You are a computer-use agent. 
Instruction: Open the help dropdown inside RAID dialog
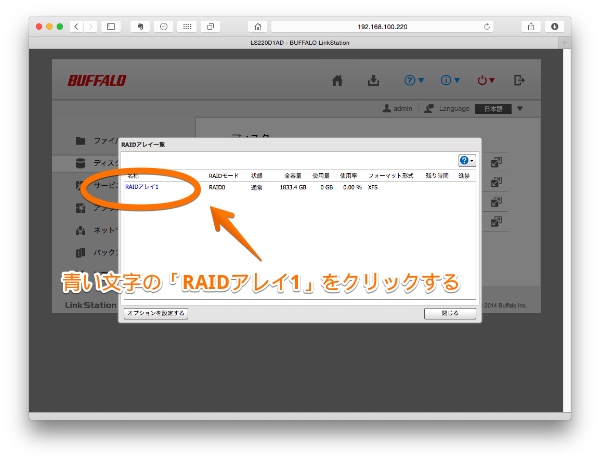[467, 160]
